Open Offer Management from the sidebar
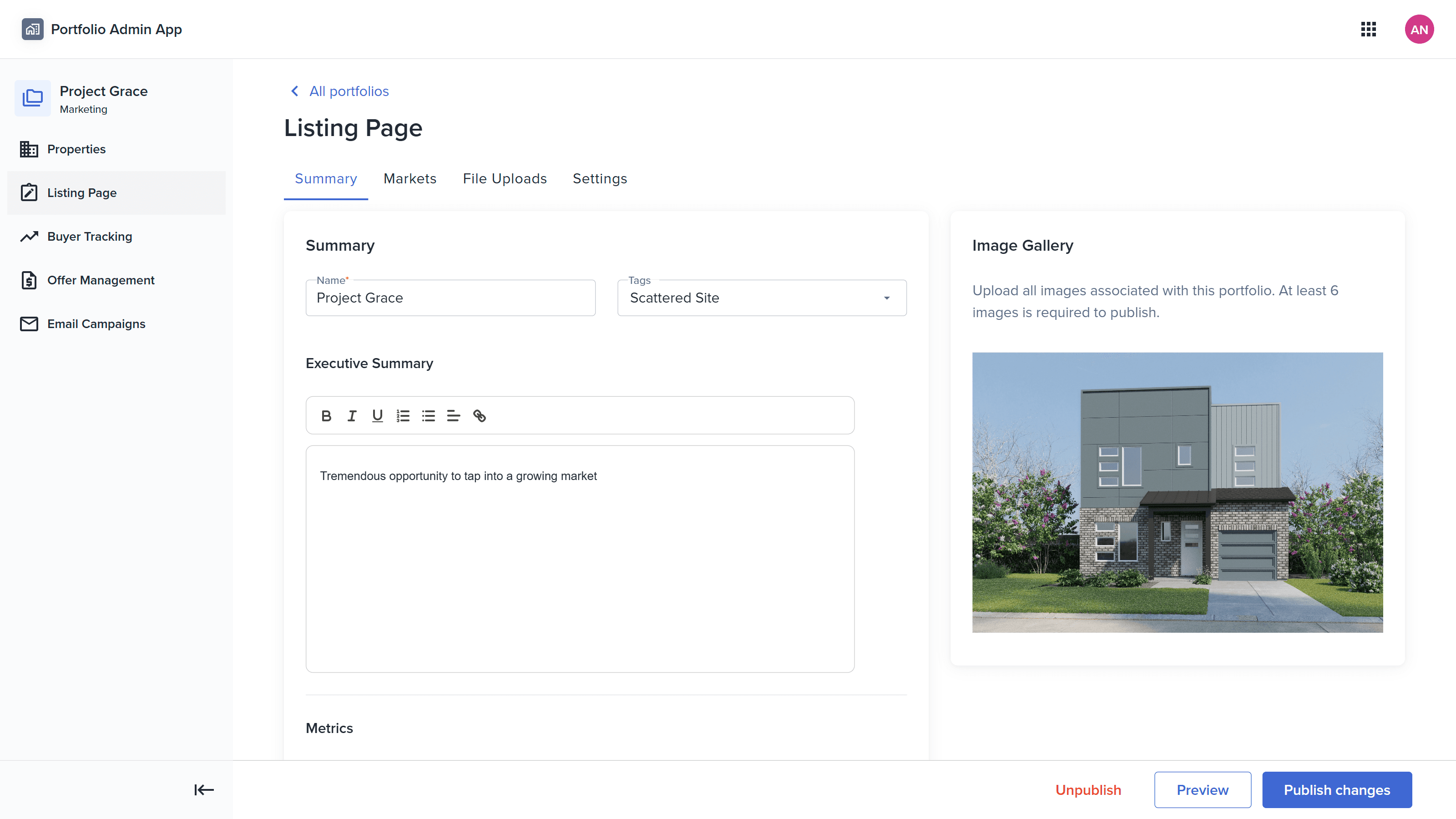 (100, 280)
